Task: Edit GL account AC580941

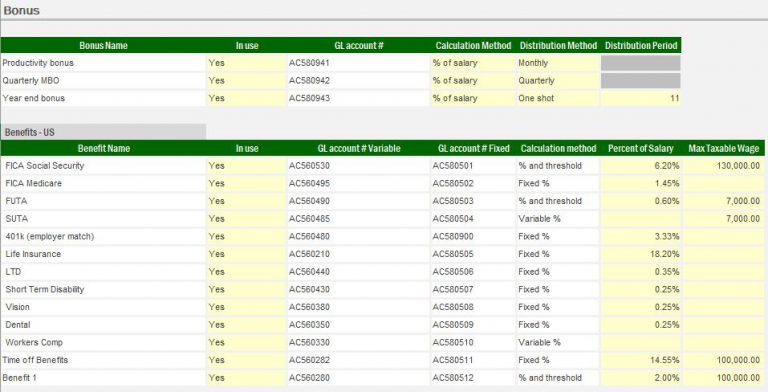Action: coord(358,63)
